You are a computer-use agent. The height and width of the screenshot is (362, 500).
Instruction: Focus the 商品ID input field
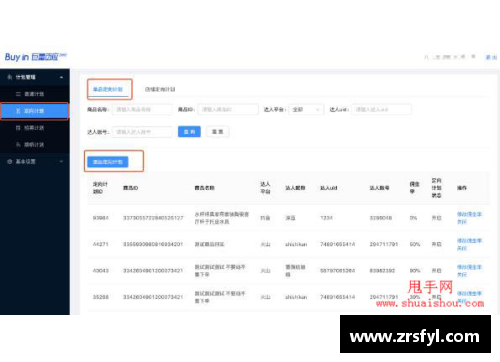(228, 109)
